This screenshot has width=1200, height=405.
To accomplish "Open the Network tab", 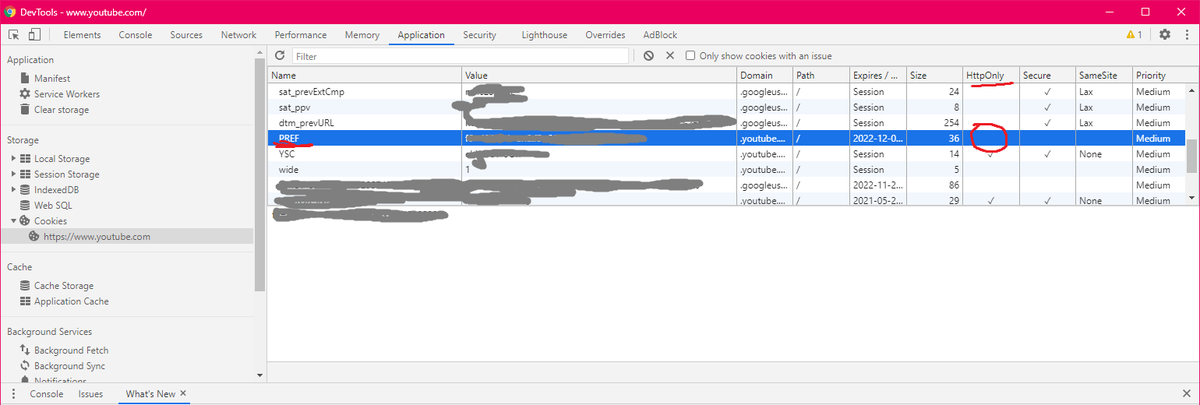I will pos(238,35).
